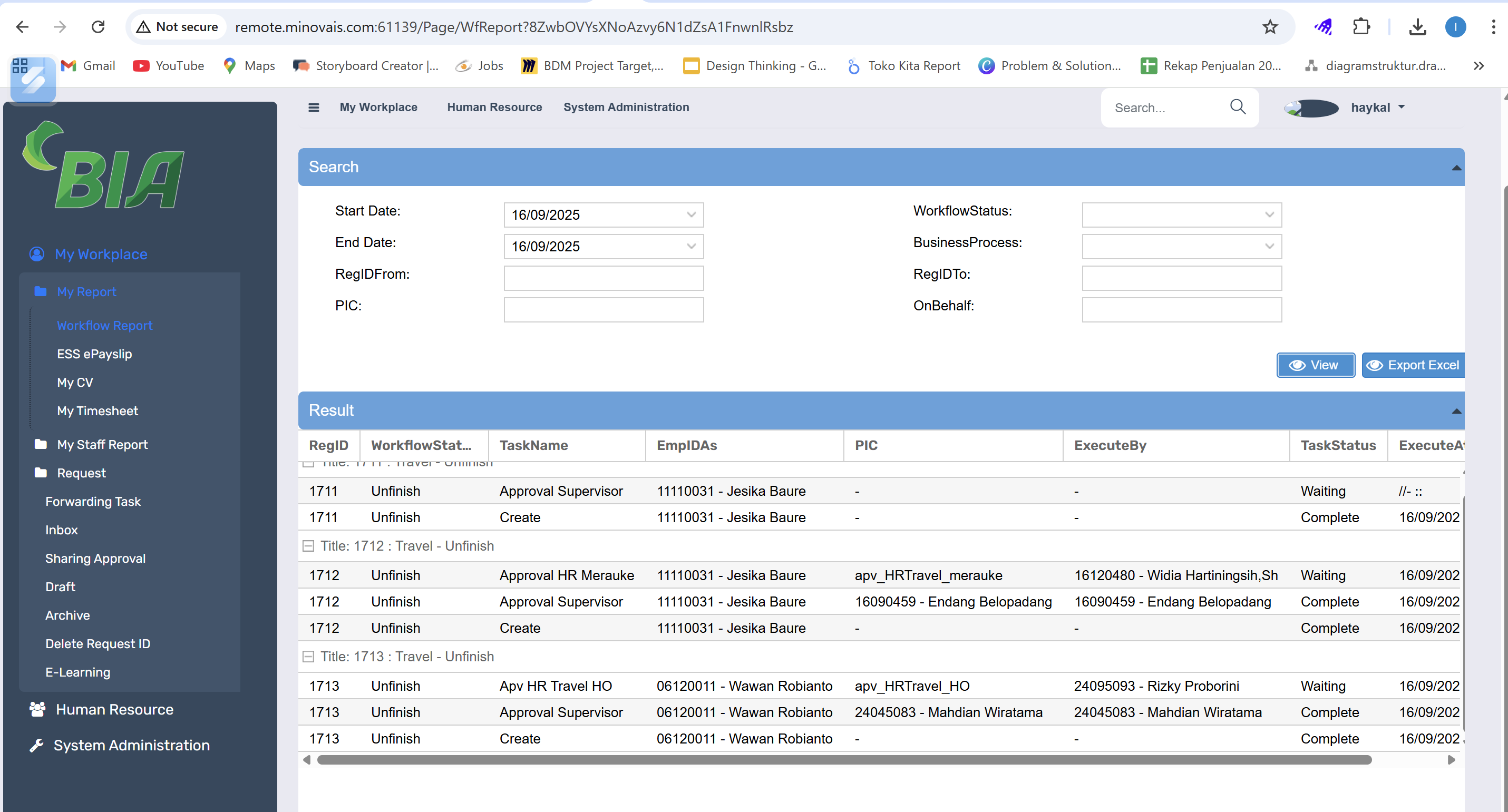1508x812 pixels.
Task: Click the View button
Action: point(1315,365)
